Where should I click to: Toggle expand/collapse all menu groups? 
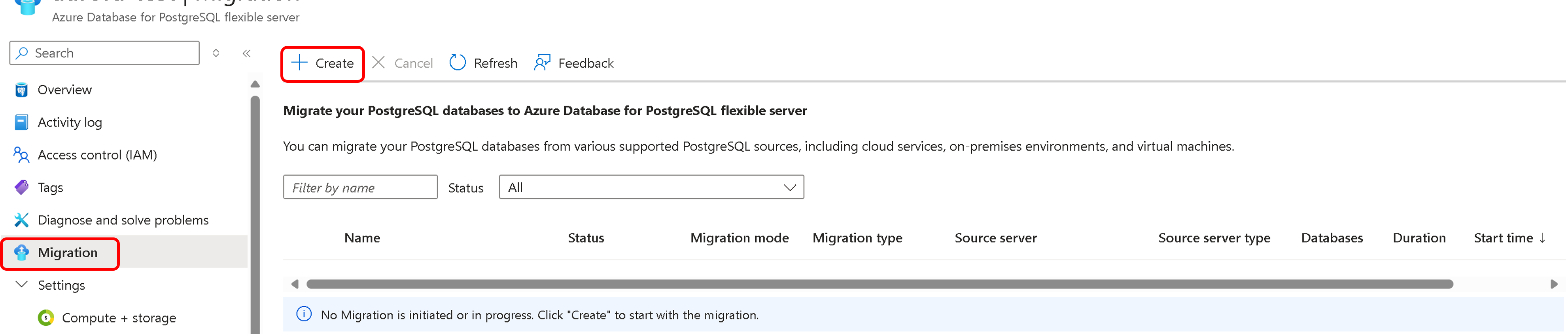click(x=216, y=54)
